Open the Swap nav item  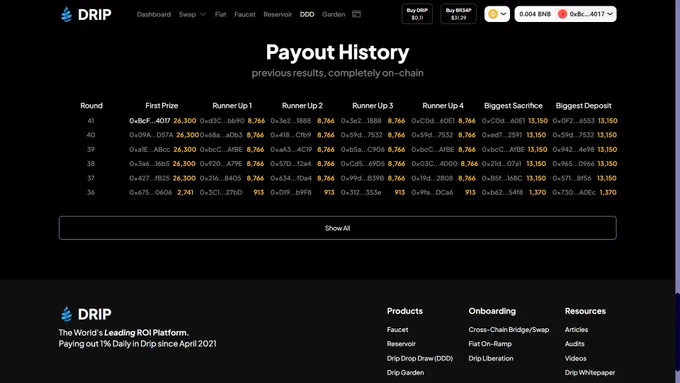[x=187, y=14]
